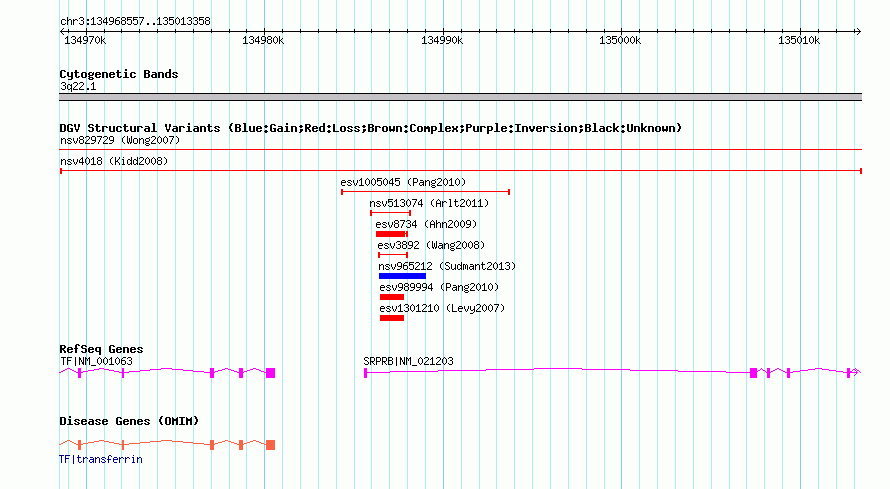This screenshot has height=489, width=890.
Task: Click the 3q22.1 band label
Action: [x=78, y=86]
